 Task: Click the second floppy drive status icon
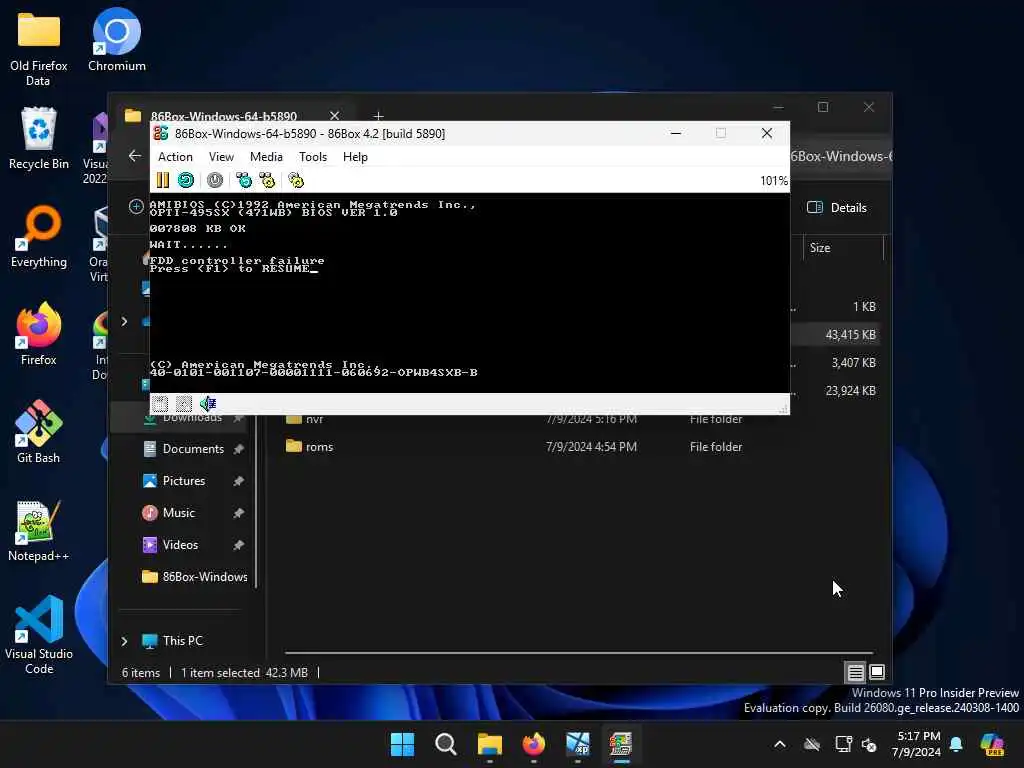point(184,404)
